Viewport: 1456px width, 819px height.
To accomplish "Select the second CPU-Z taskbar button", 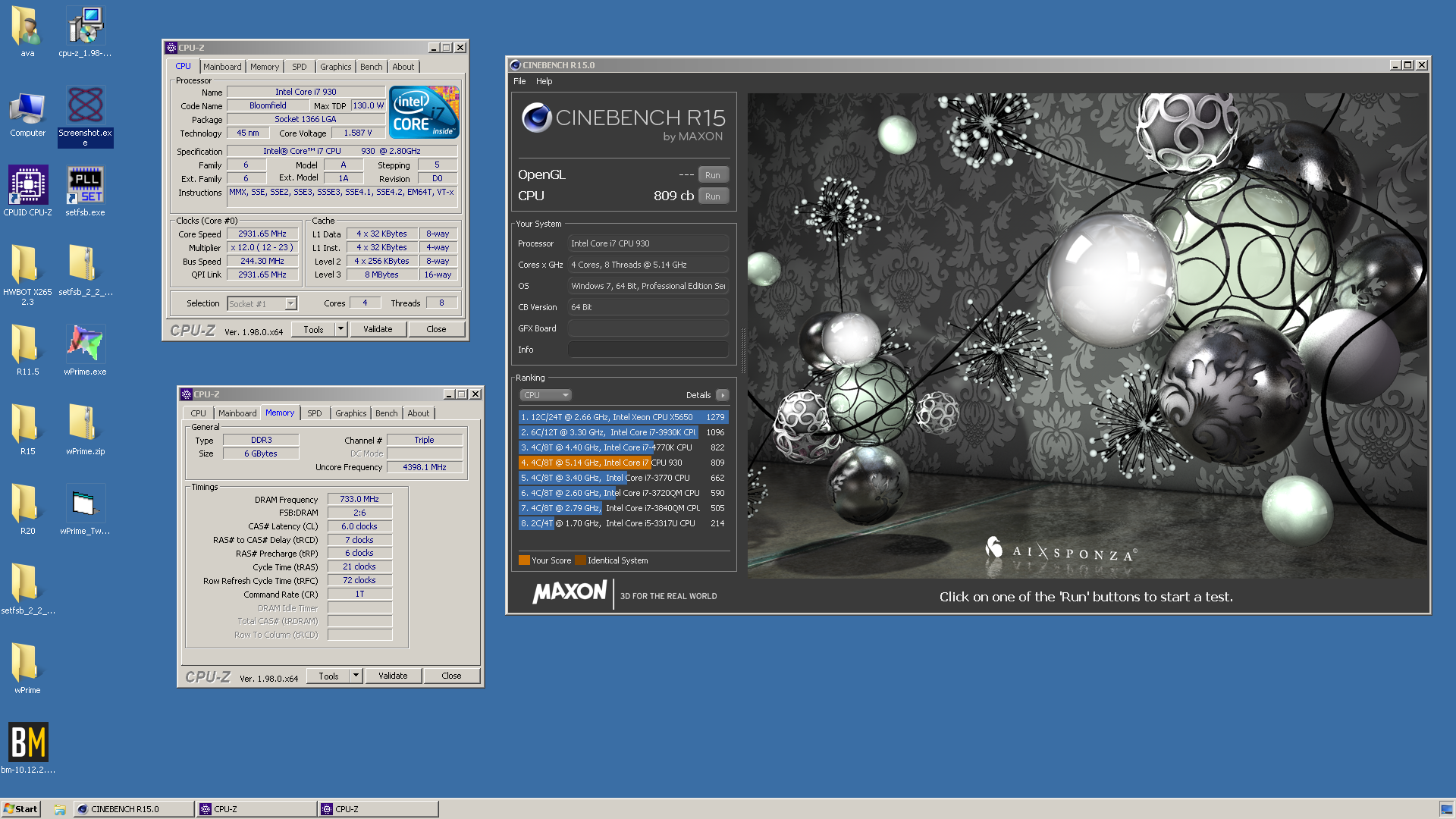I will (378, 809).
